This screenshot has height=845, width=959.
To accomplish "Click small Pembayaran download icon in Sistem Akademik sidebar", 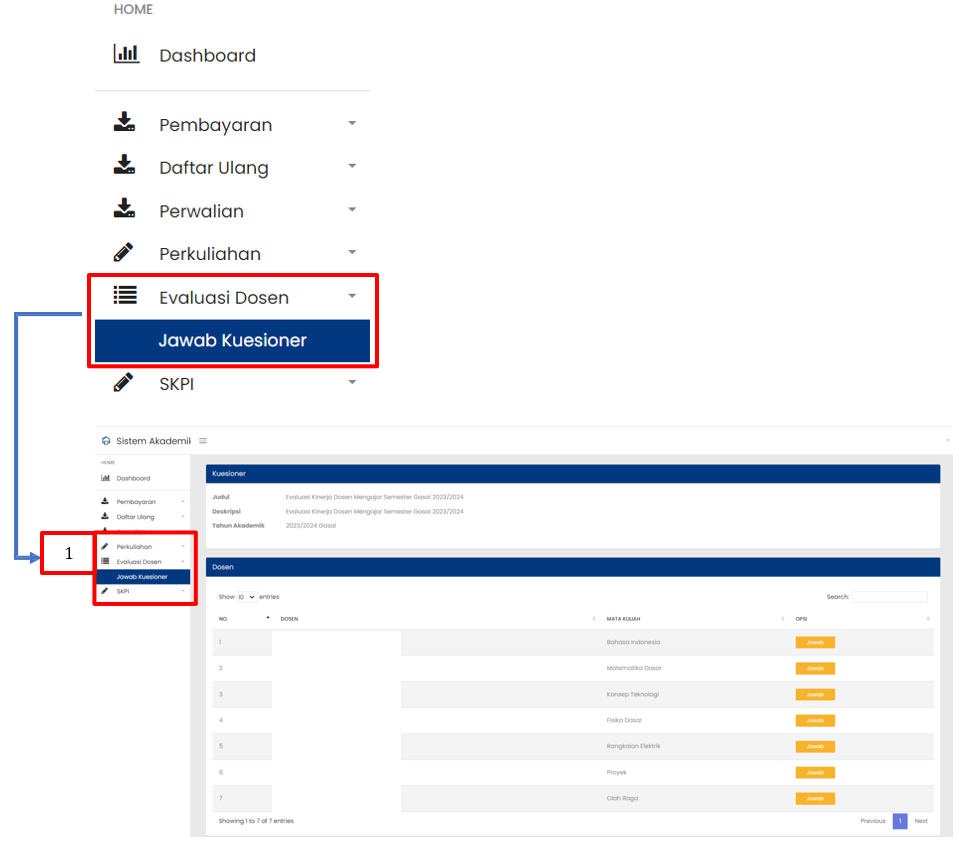I will [x=105, y=501].
